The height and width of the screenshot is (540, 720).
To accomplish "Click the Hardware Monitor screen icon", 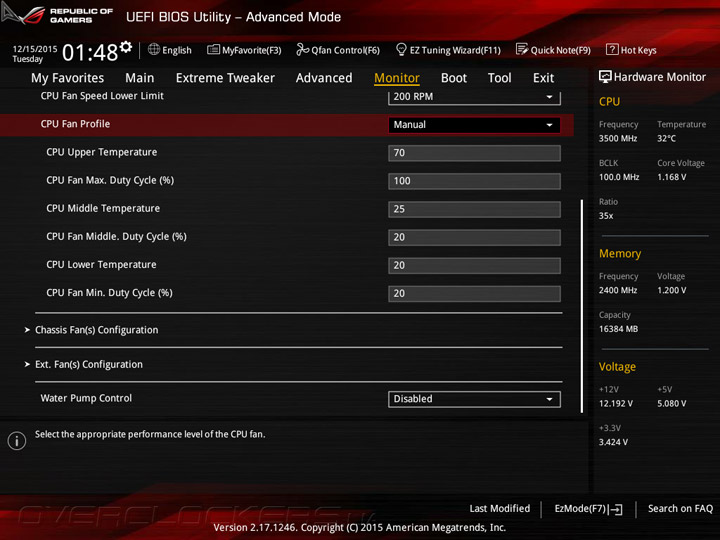I will pos(605,77).
